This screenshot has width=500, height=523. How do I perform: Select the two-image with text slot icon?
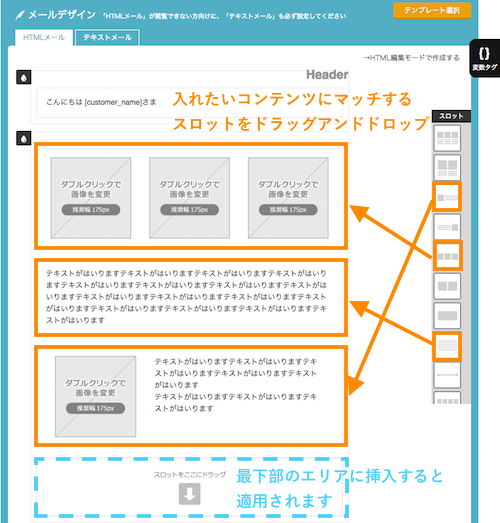point(447,167)
